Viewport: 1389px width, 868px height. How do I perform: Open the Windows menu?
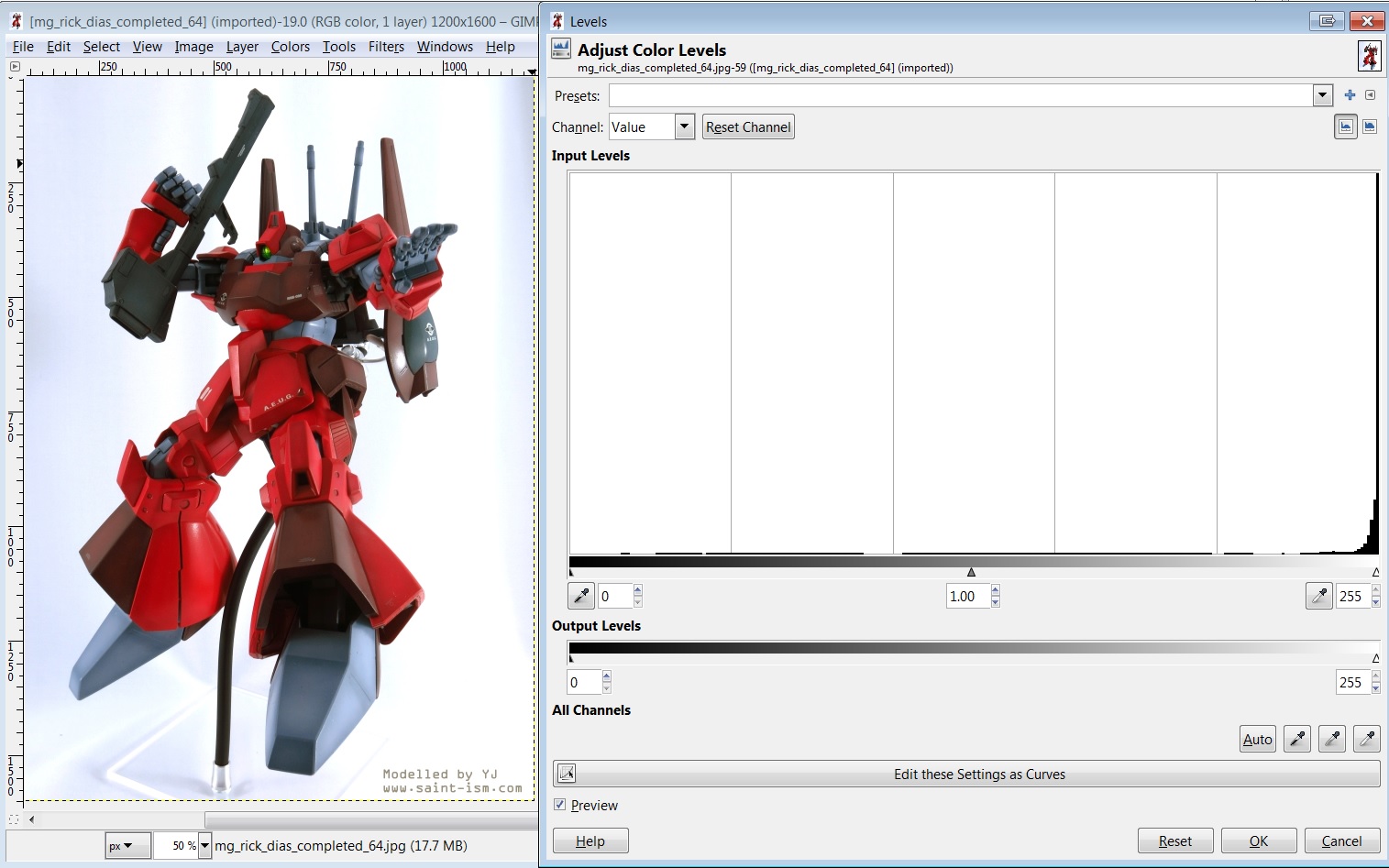coord(445,47)
